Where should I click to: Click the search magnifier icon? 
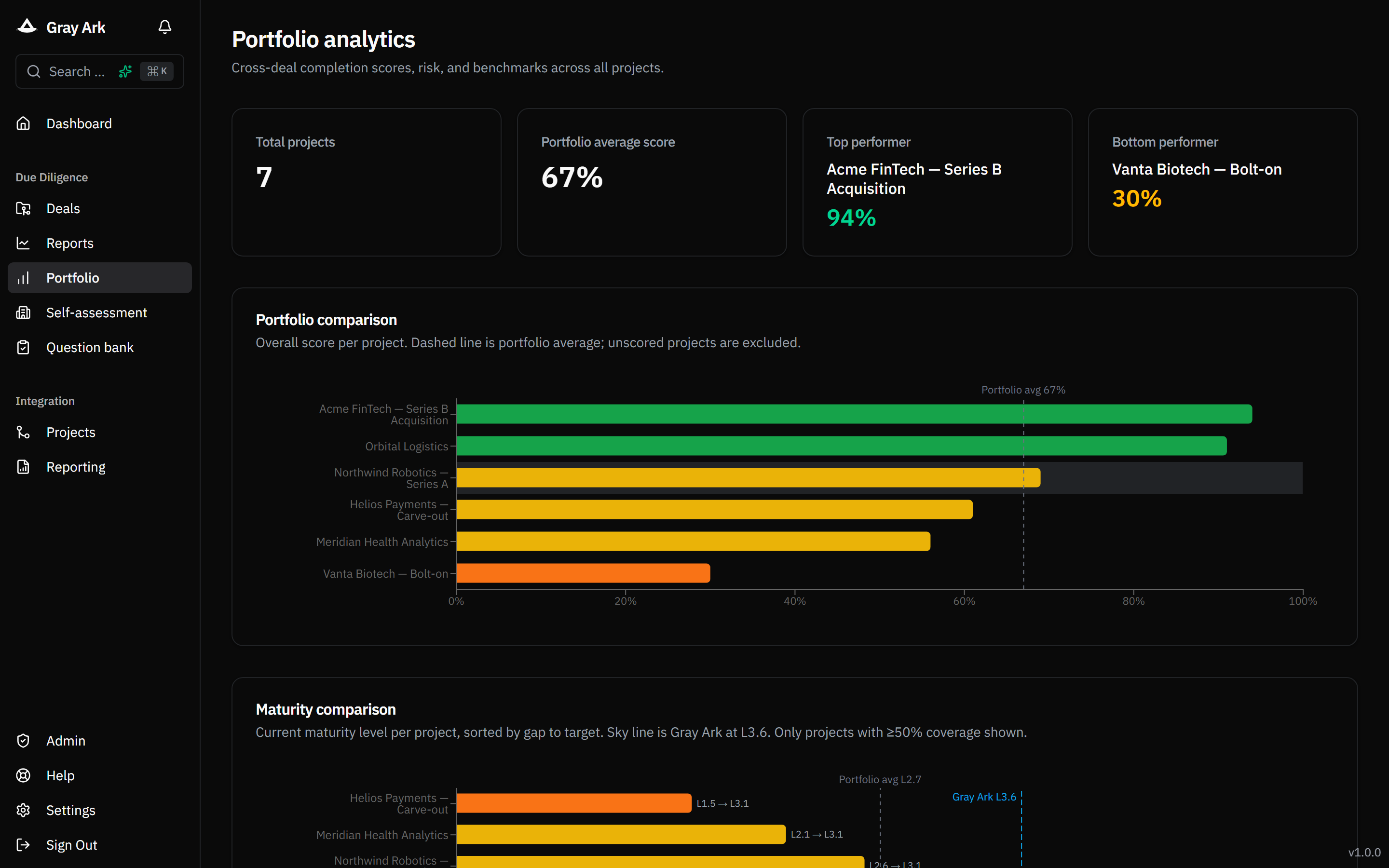[34, 72]
